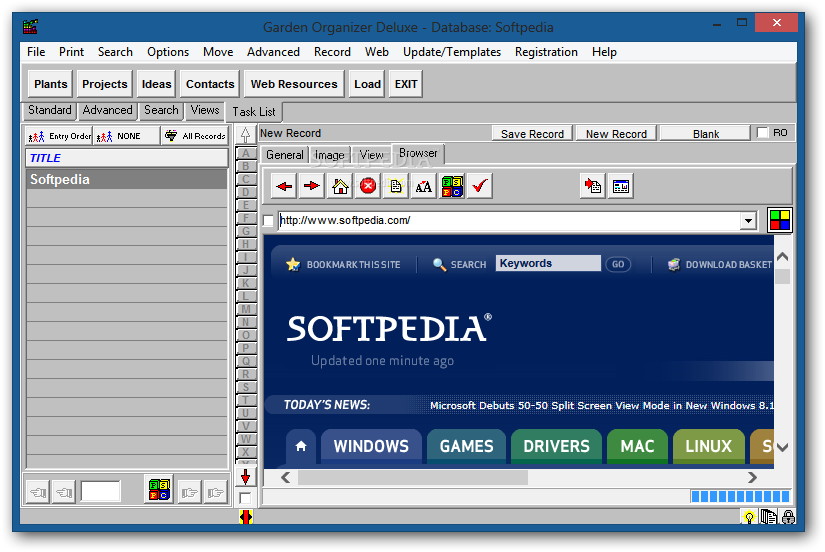Click the padlock status bar icon
Viewport: 825px width, 552px height.
788,517
